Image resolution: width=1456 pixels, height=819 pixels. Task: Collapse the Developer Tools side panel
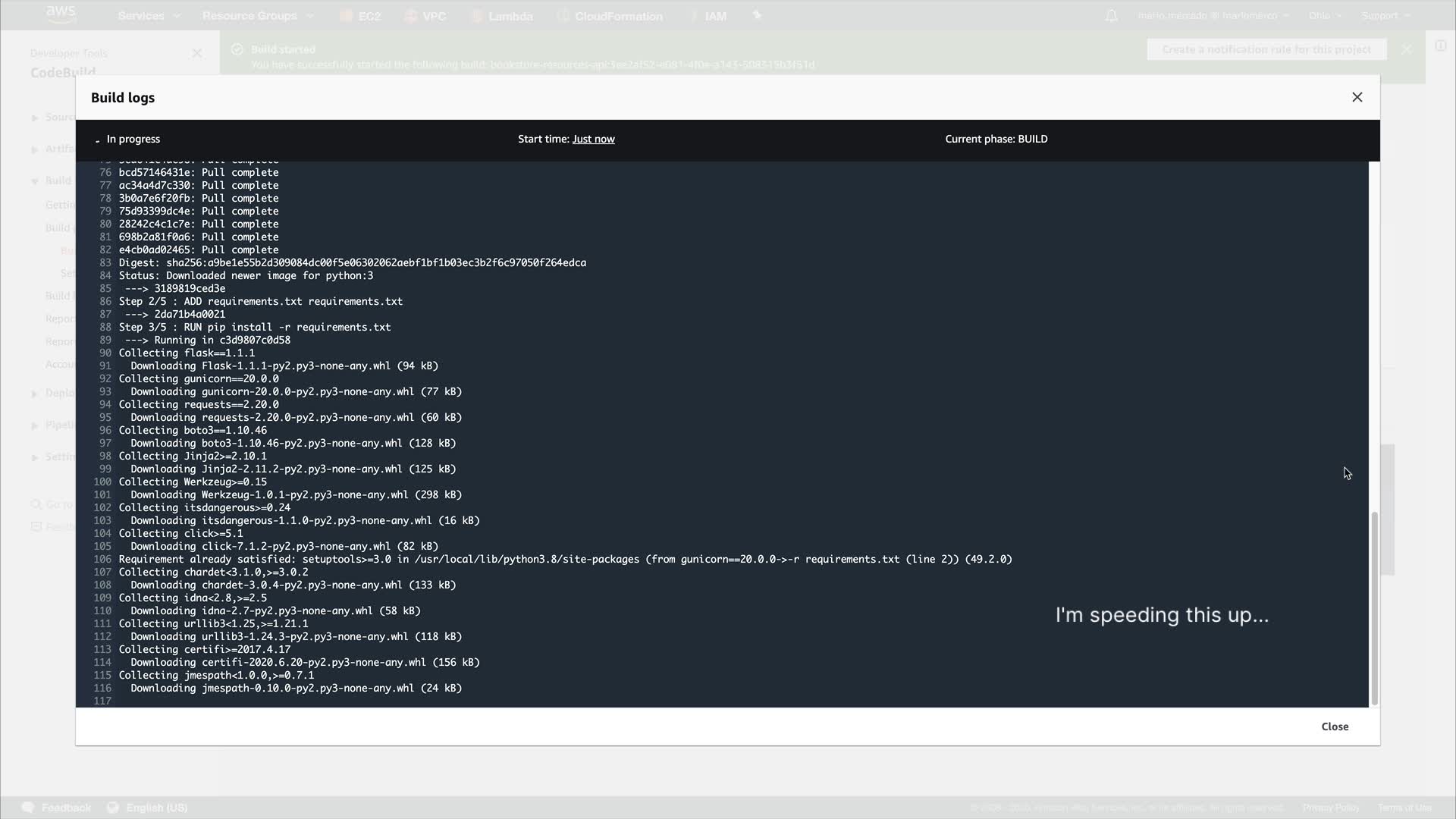[x=197, y=53]
